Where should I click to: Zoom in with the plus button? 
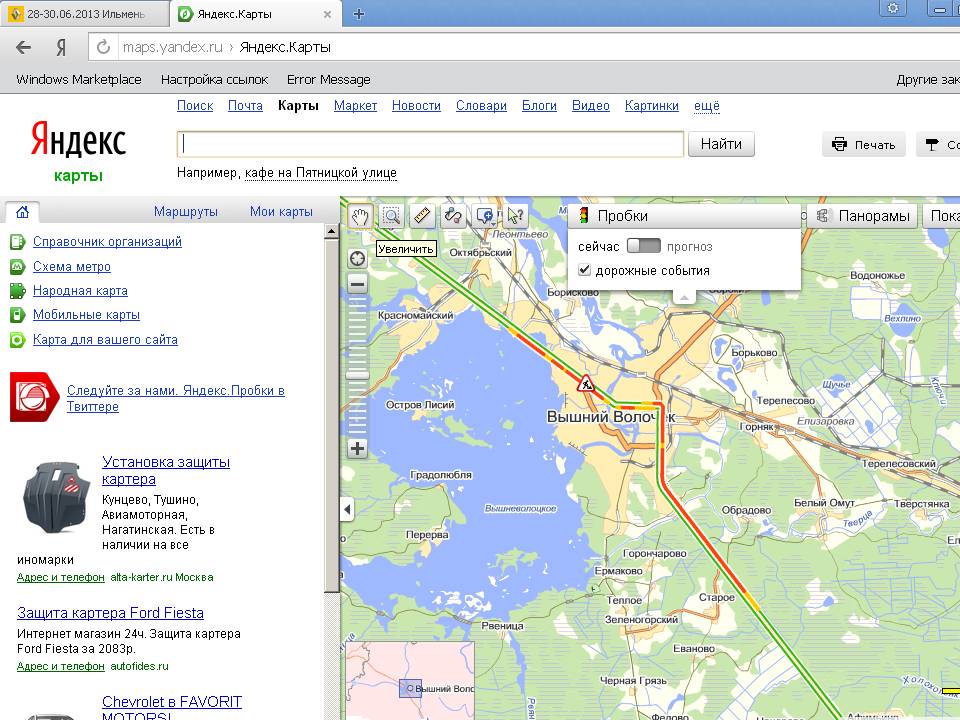pyautogui.click(x=357, y=448)
